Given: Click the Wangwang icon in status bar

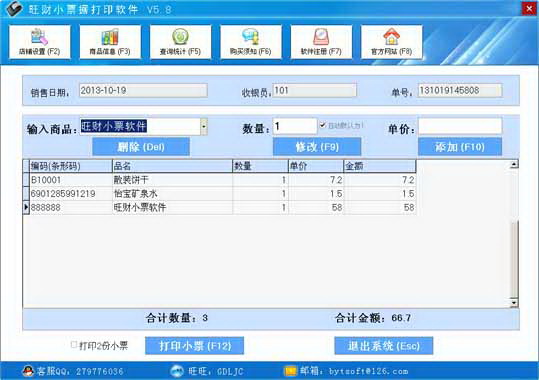Looking at the screenshot, I should coord(177,371).
